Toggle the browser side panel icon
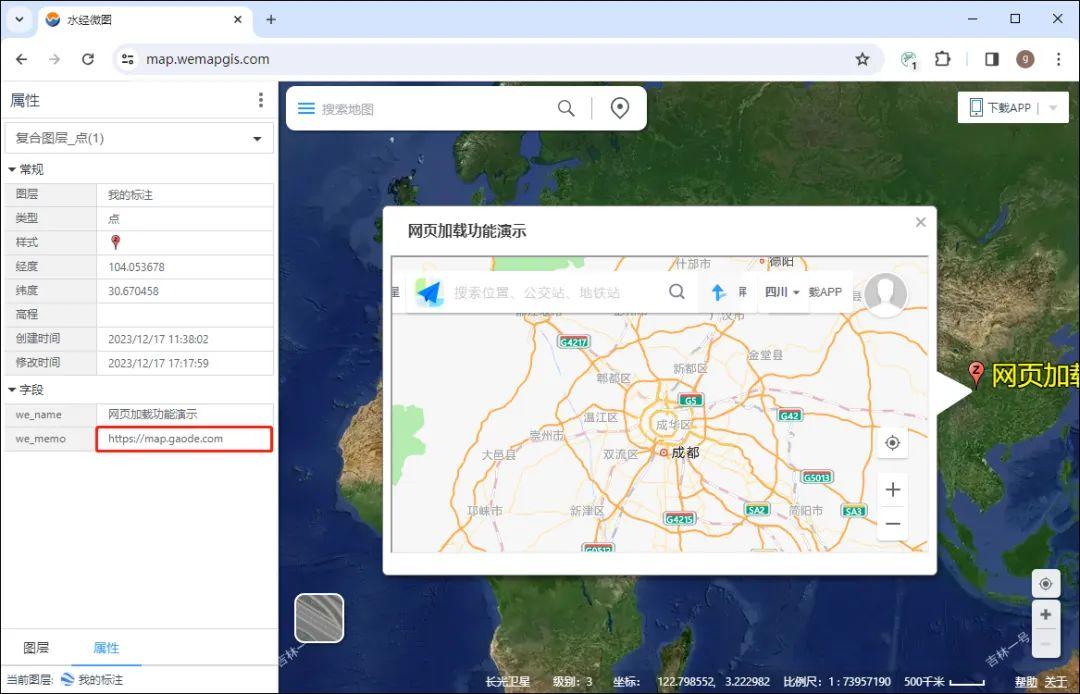 tap(992, 59)
